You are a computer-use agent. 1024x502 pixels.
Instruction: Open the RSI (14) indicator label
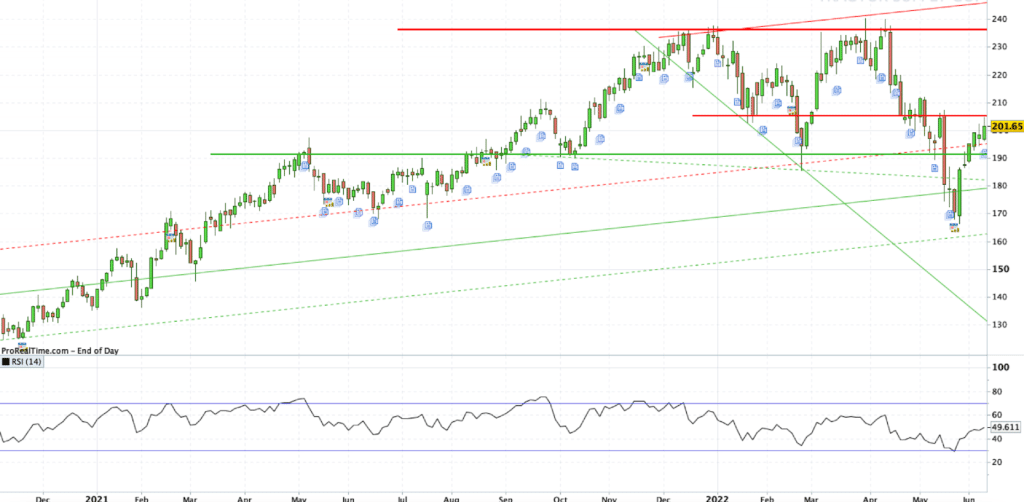pyautogui.click(x=28, y=363)
